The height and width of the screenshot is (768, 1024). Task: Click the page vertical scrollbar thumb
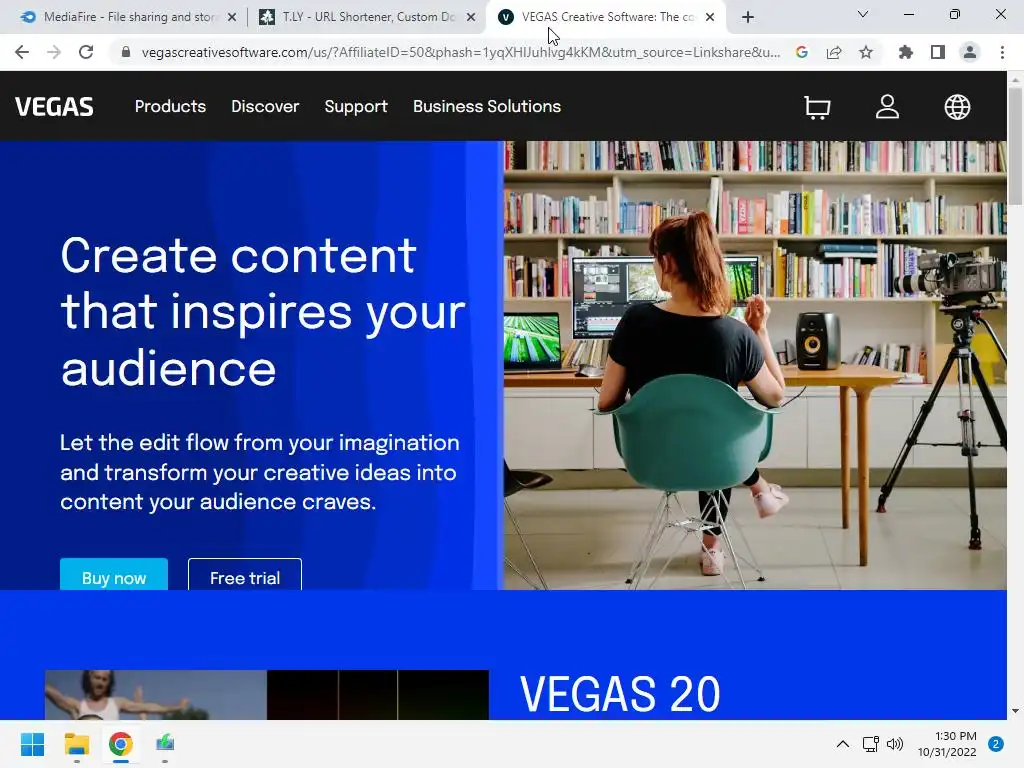(x=1015, y=145)
